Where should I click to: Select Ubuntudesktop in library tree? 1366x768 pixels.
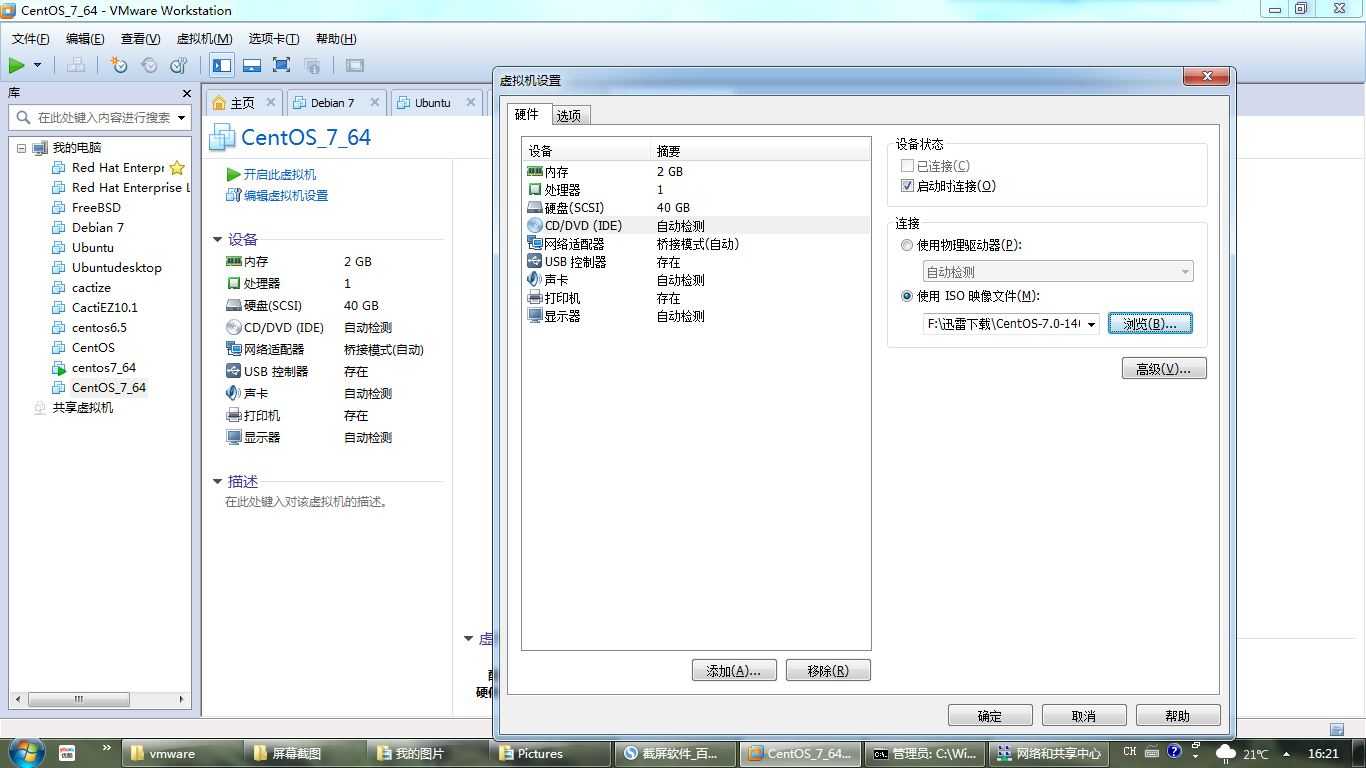pyautogui.click(x=116, y=268)
